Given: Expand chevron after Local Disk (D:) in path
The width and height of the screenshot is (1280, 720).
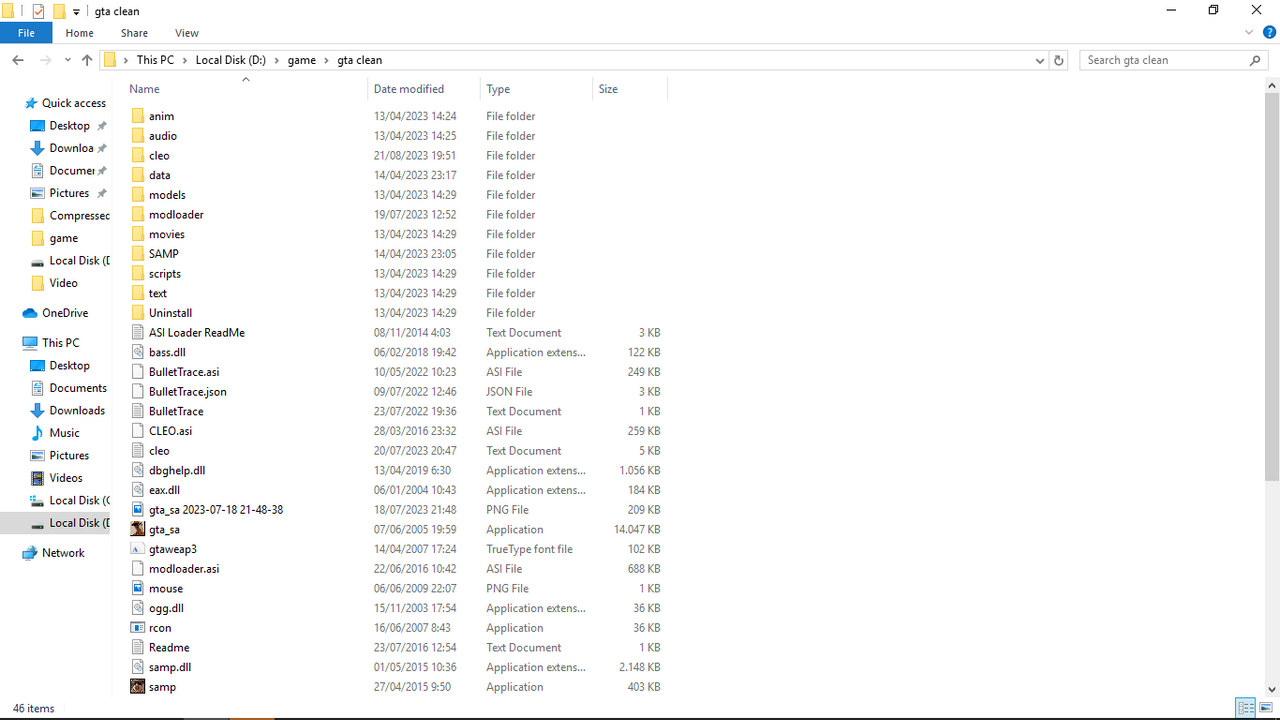Looking at the screenshot, I should [x=276, y=60].
